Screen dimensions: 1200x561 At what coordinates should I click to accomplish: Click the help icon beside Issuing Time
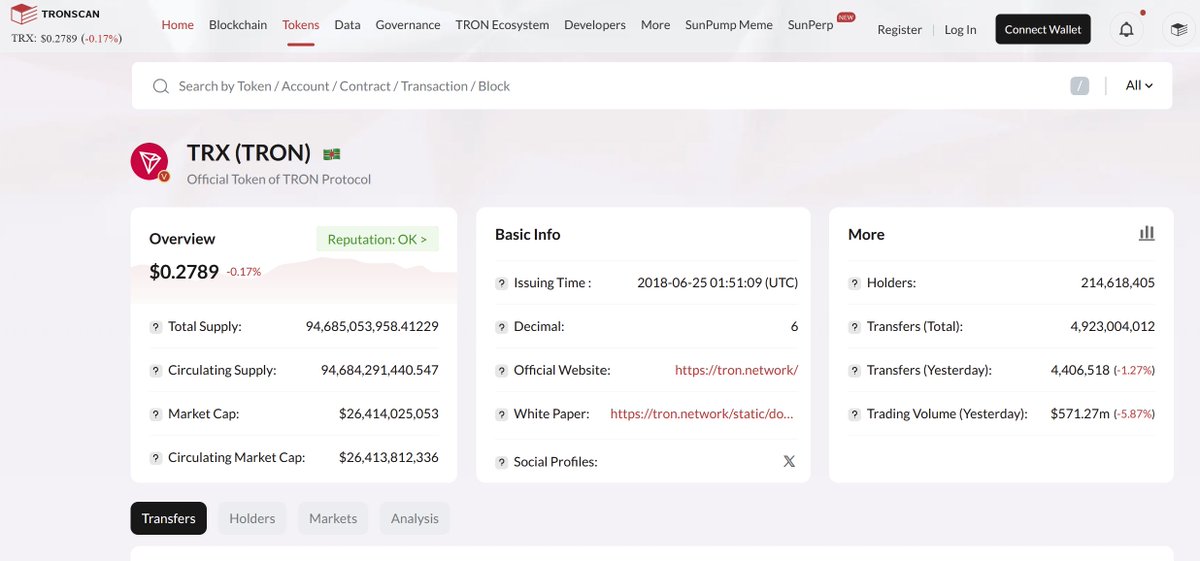[x=502, y=283]
